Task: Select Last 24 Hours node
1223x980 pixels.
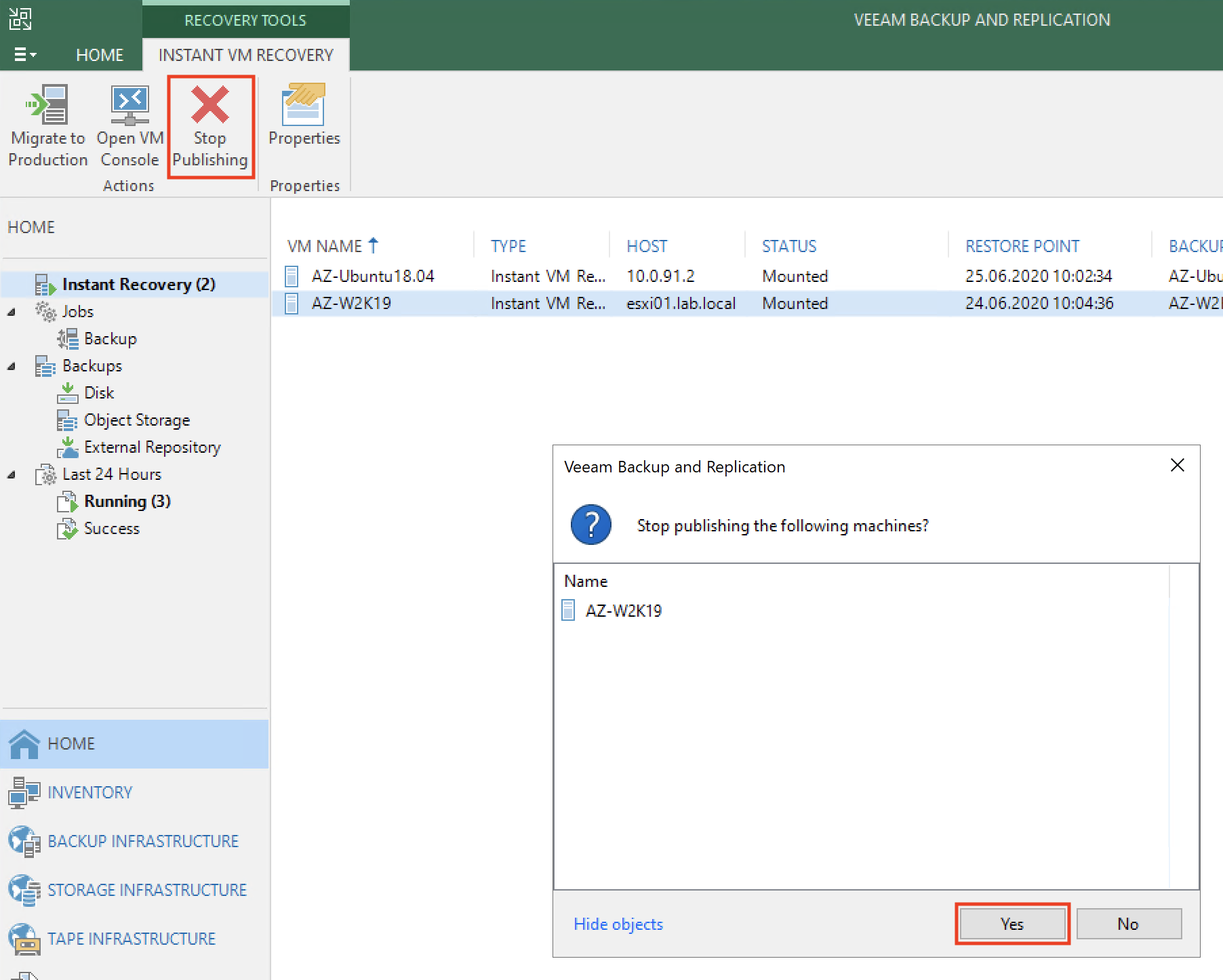Action: [x=112, y=474]
